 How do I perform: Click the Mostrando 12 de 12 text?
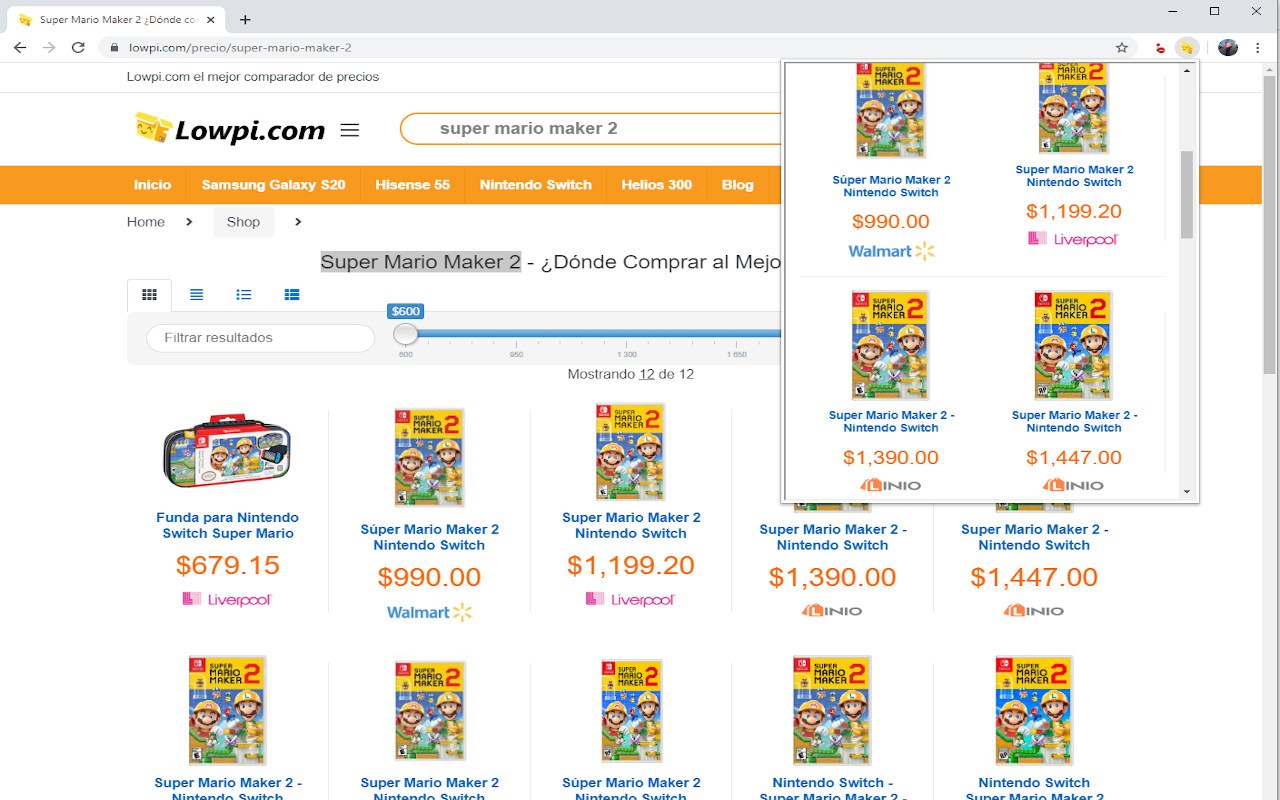pyautogui.click(x=630, y=374)
